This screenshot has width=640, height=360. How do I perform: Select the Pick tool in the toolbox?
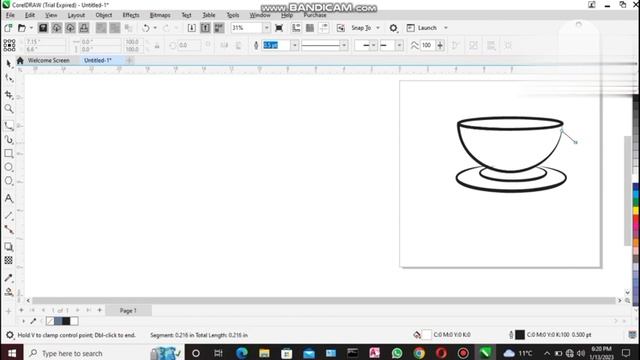point(9,63)
